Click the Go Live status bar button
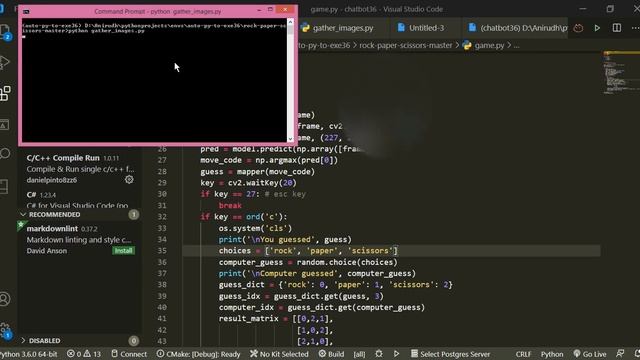Image resolution: width=640 pixels, height=360 pixels. point(589,354)
